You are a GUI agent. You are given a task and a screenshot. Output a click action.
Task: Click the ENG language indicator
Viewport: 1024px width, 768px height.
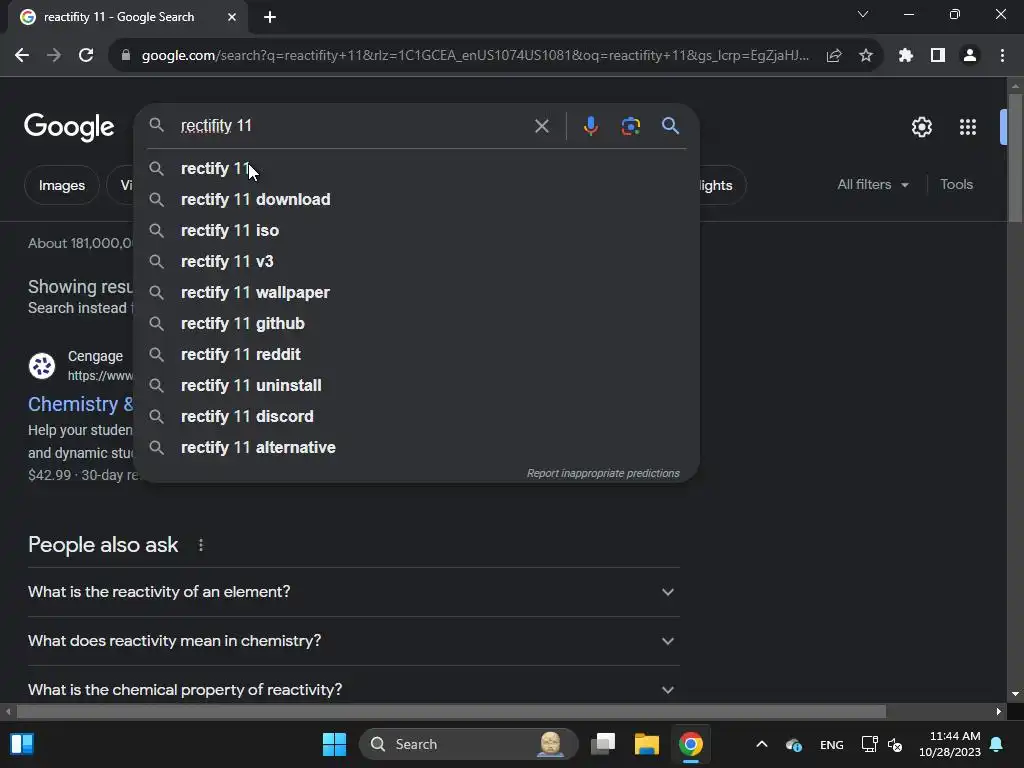click(831, 744)
